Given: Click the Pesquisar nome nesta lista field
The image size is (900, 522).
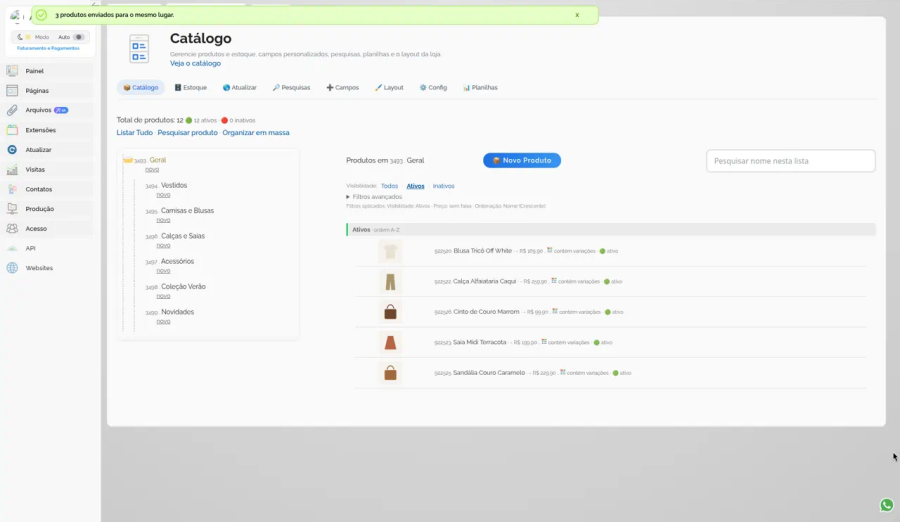Looking at the screenshot, I should click(x=790, y=161).
